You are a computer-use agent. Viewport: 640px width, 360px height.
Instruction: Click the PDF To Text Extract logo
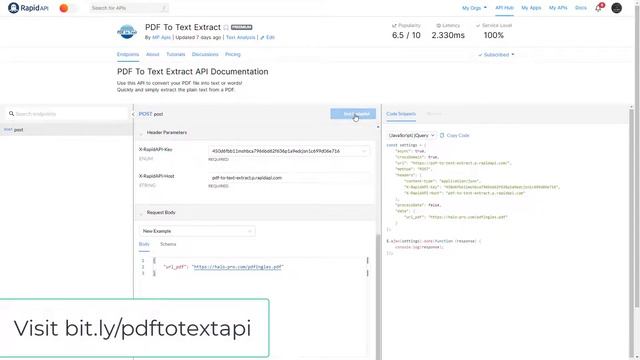(x=127, y=31)
